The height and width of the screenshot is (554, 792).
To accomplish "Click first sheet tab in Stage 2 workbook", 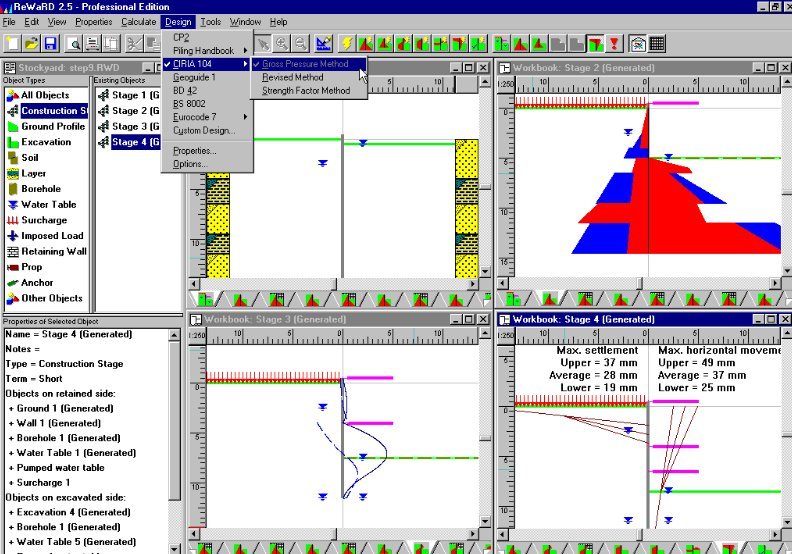I will (513, 299).
